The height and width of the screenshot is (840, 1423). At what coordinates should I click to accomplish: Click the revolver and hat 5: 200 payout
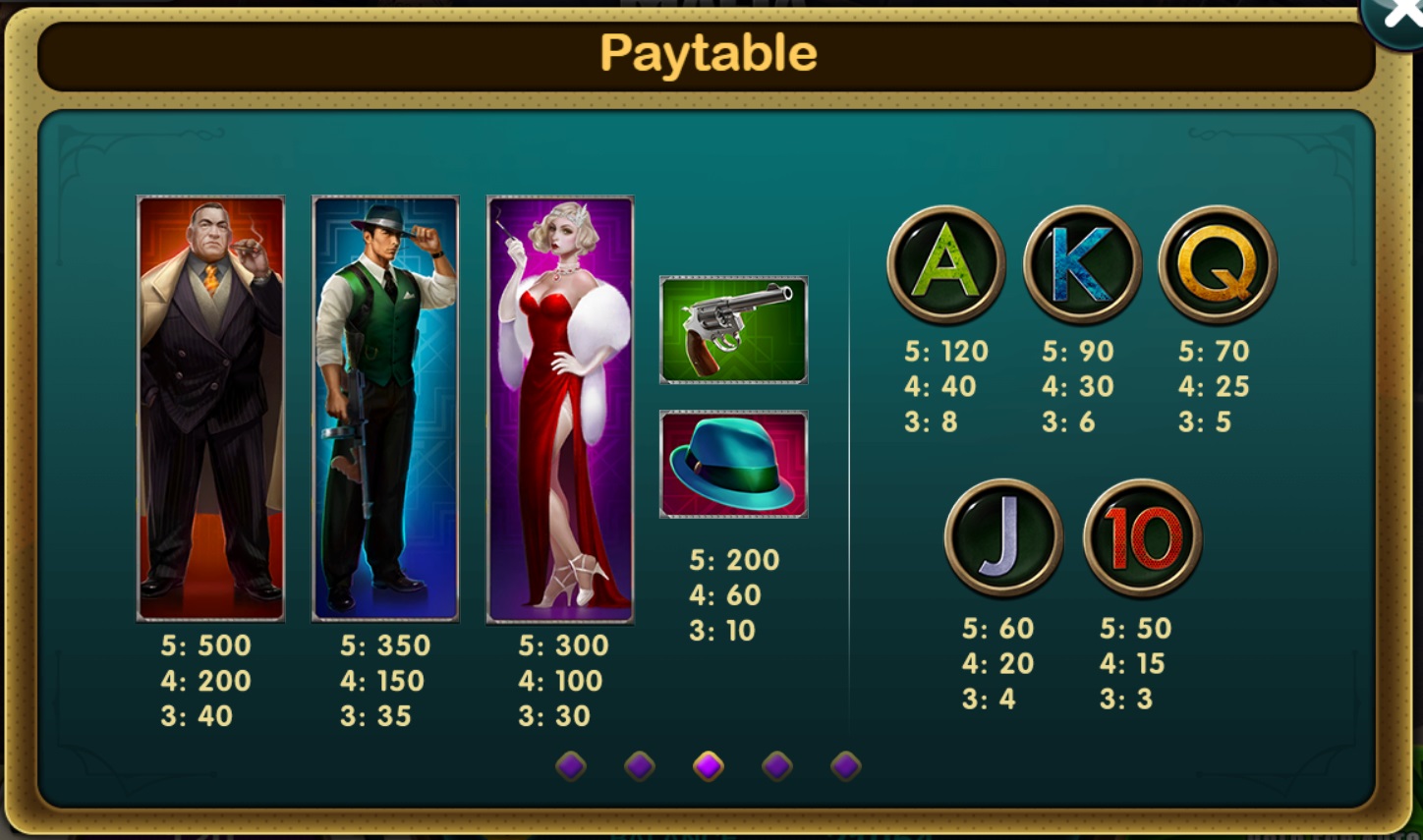pyautogui.click(x=734, y=559)
